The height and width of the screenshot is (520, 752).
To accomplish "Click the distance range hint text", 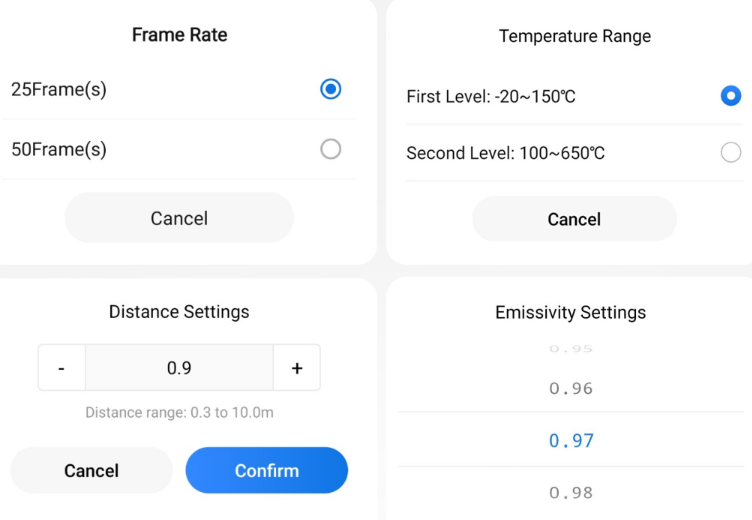I will [179, 412].
